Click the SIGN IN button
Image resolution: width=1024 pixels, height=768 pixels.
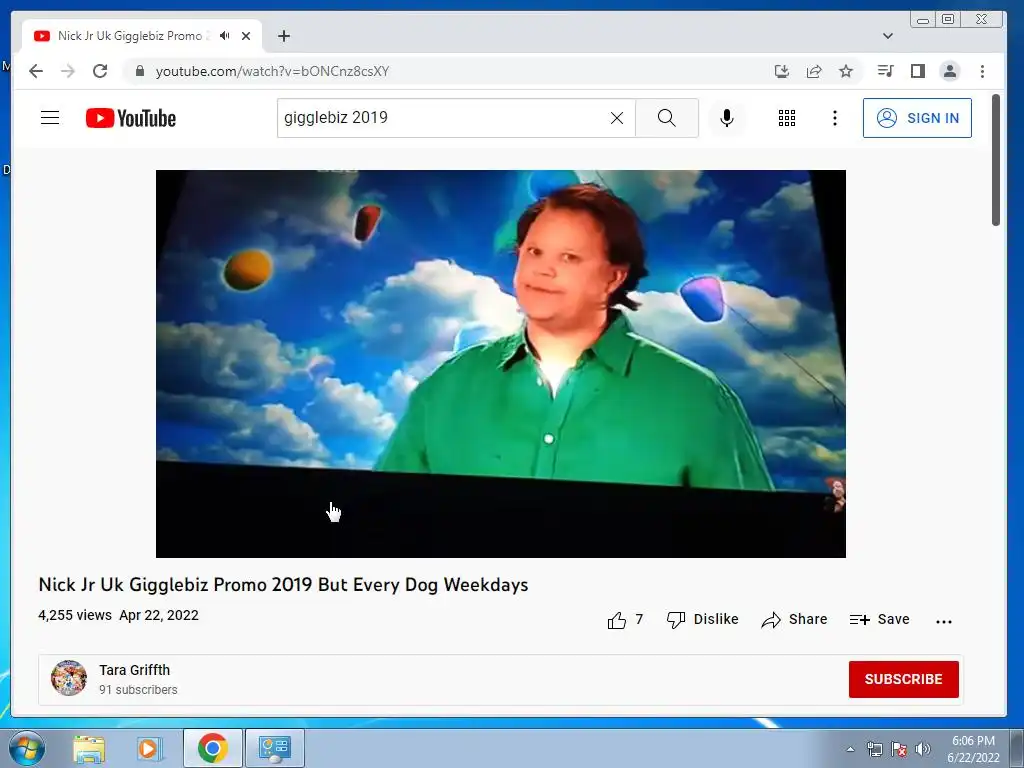[917, 118]
